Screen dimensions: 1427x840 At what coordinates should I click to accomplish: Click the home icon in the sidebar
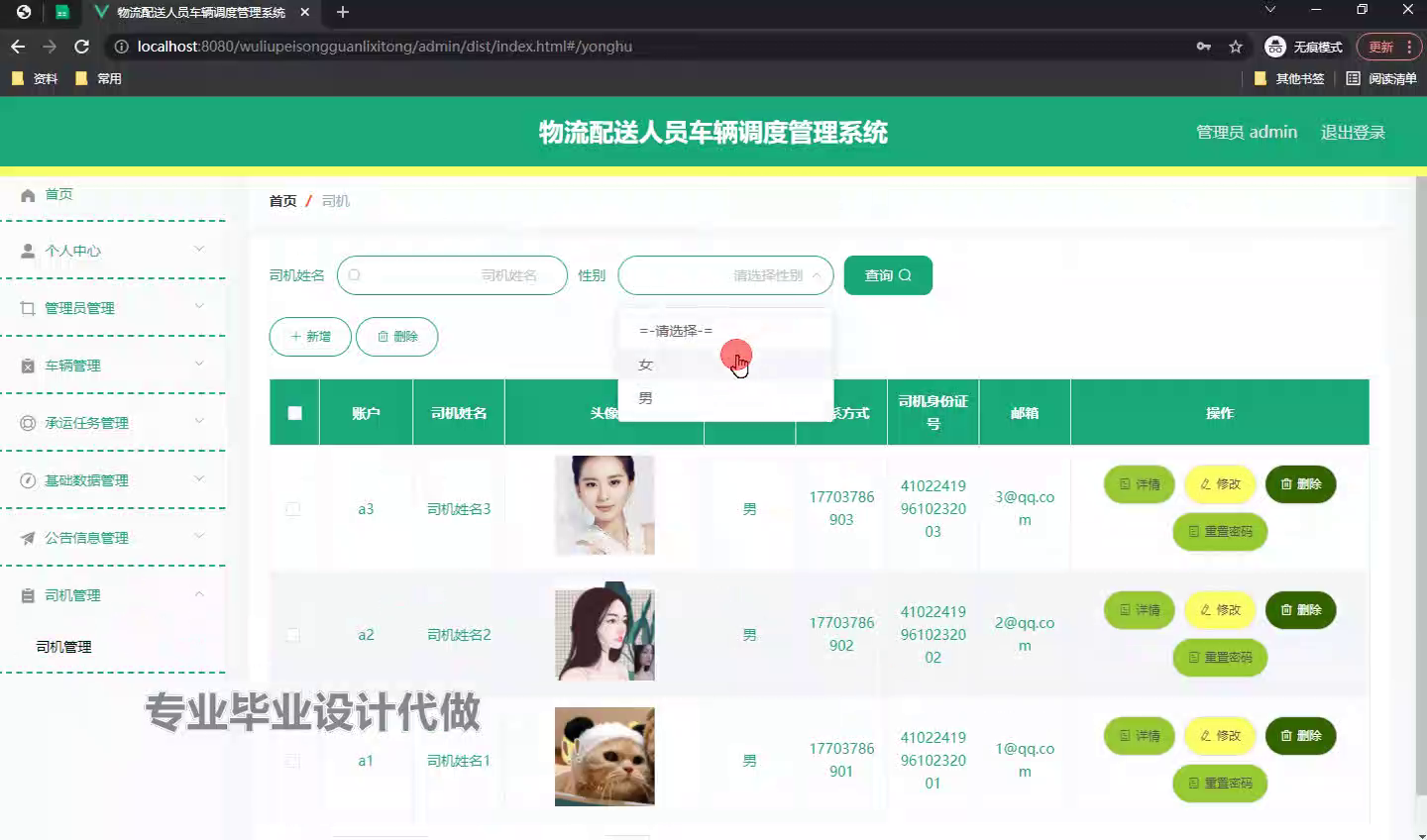(28, 195)
